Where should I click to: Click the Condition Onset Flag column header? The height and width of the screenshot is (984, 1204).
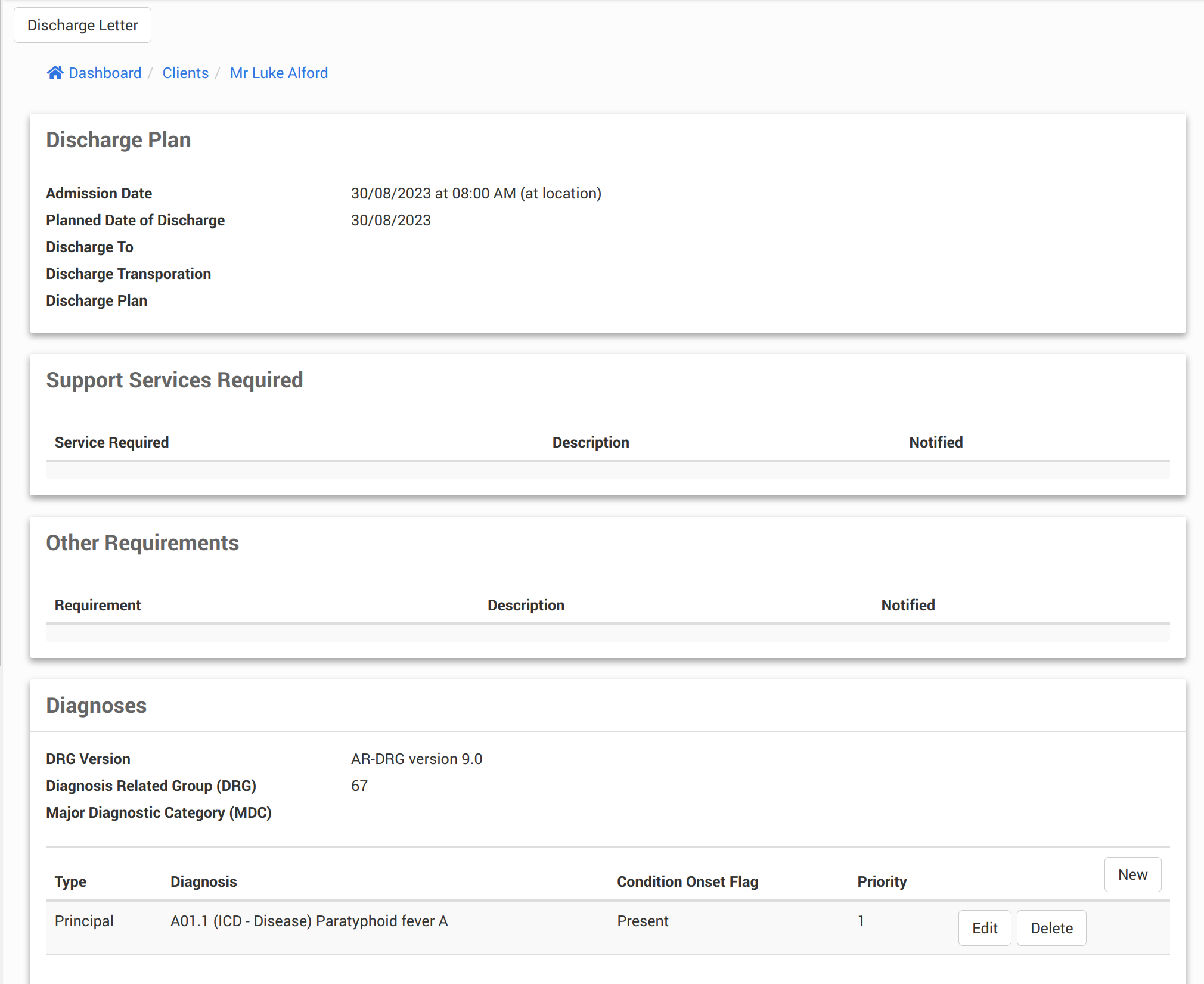click(x=687, y=881)
